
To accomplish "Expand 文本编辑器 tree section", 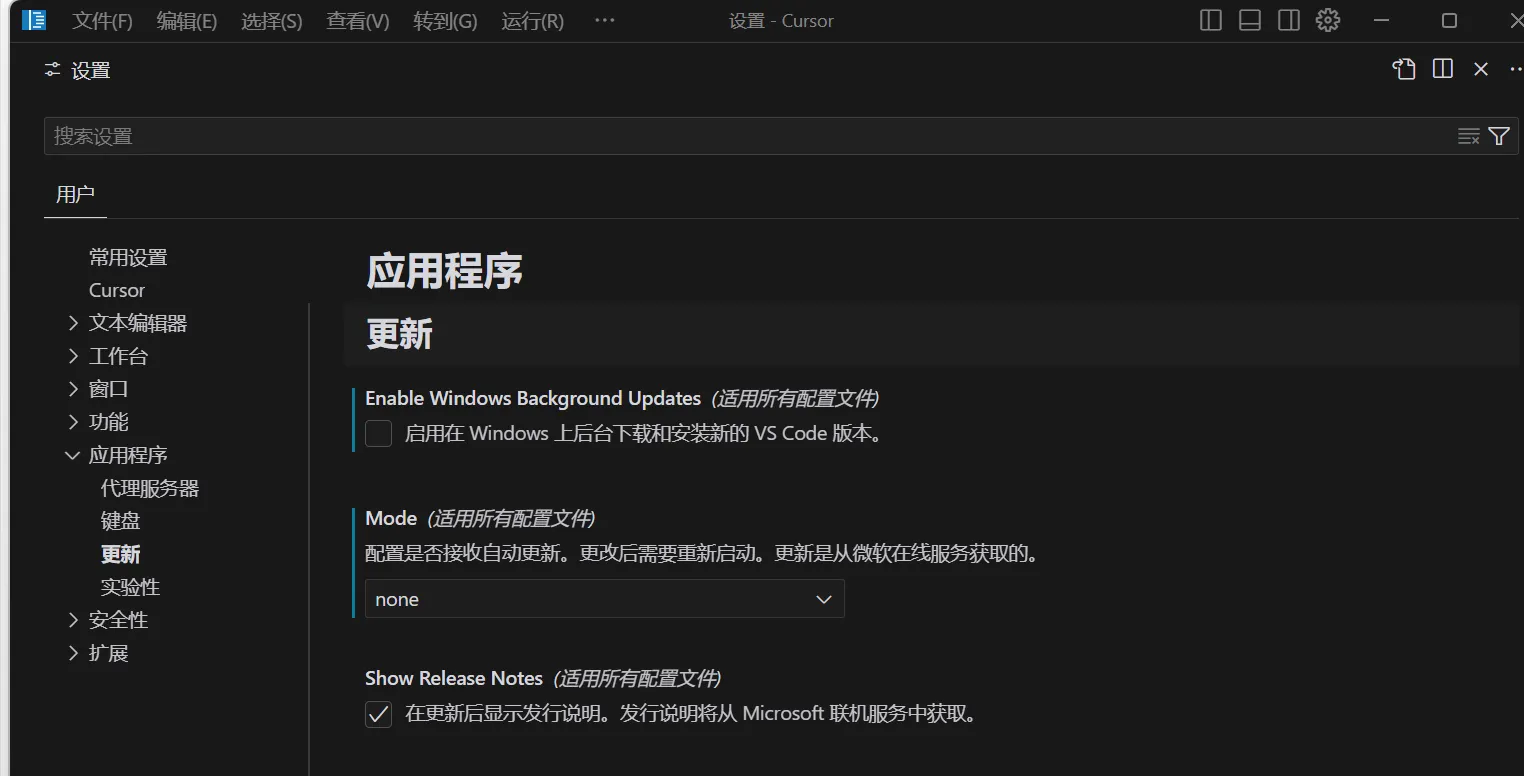I will pyautogui.click(x=73, y=323).
